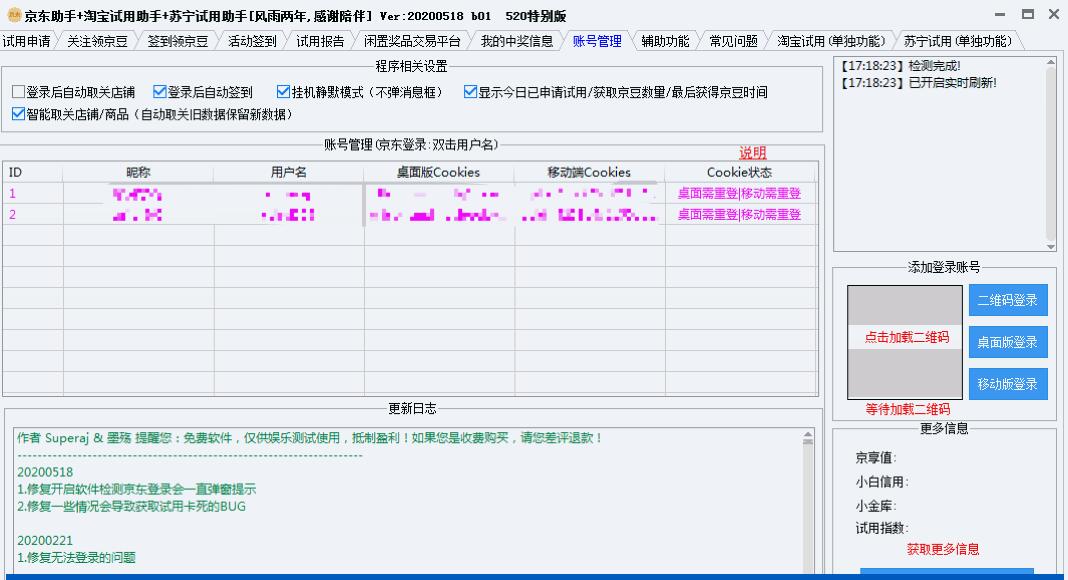This screenshot has height=580, width=1068.
Task: Close the application window
Action: [1054, 14]
